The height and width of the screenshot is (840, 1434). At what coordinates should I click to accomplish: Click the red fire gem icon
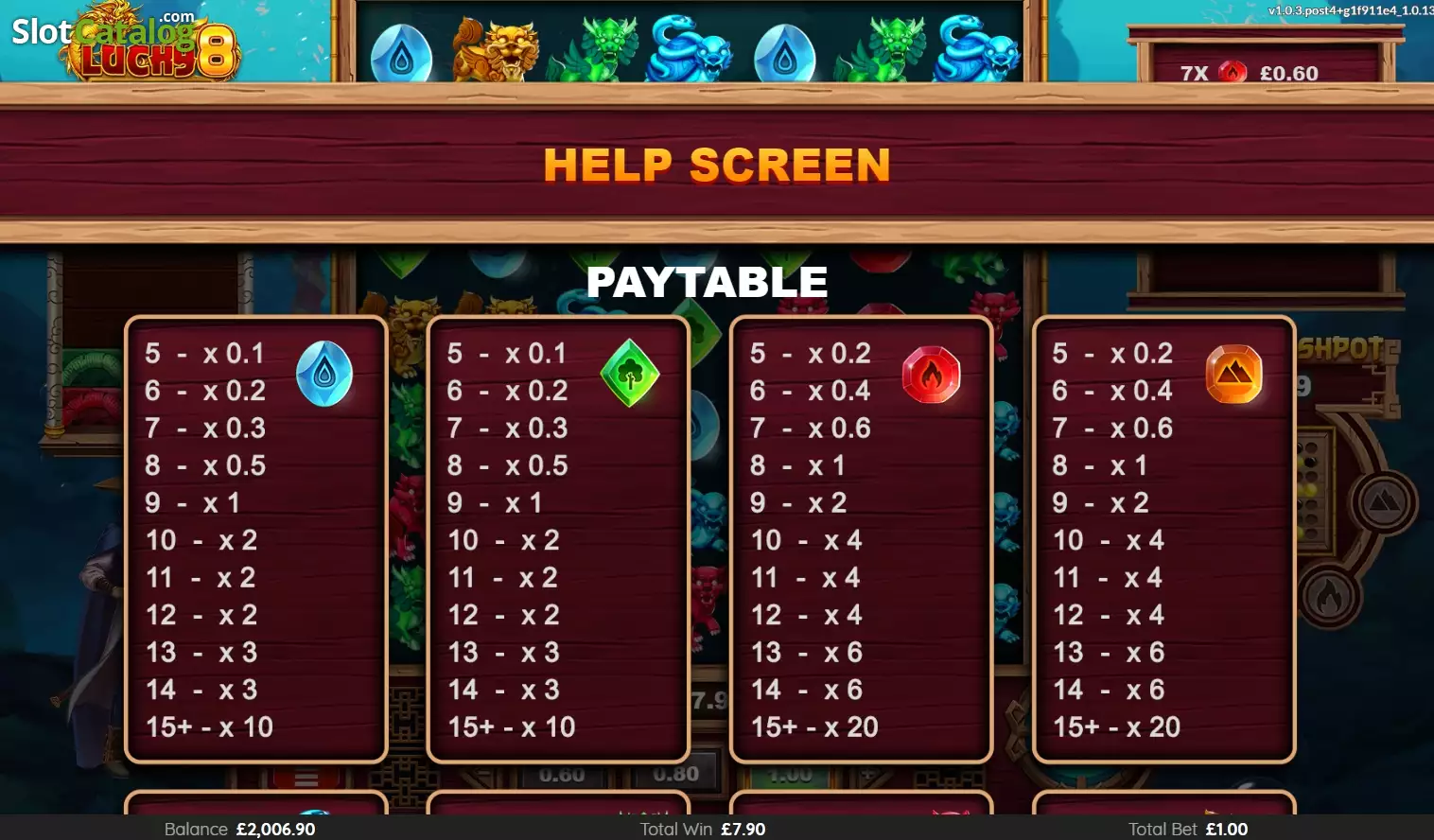(932, 375)
